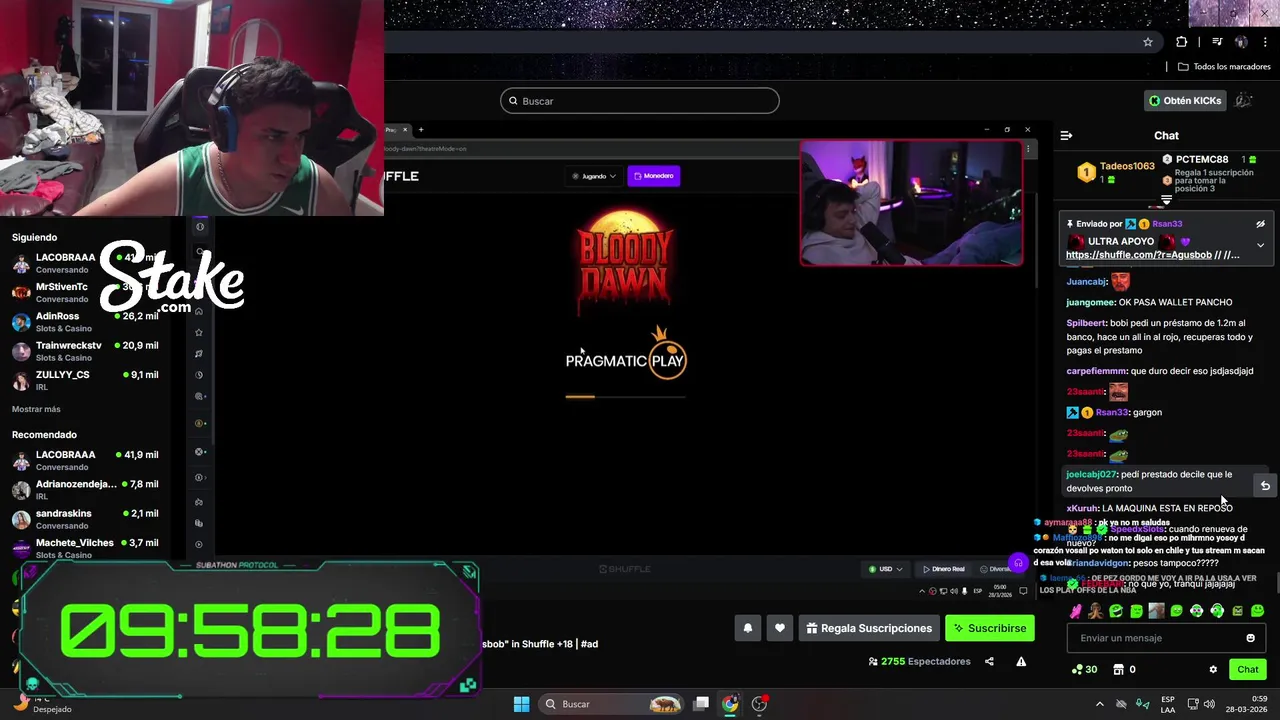Viewport: 1280px width, 720px height.
Task: Focus the Buscar search field on Kick
Action: point(640,101)
